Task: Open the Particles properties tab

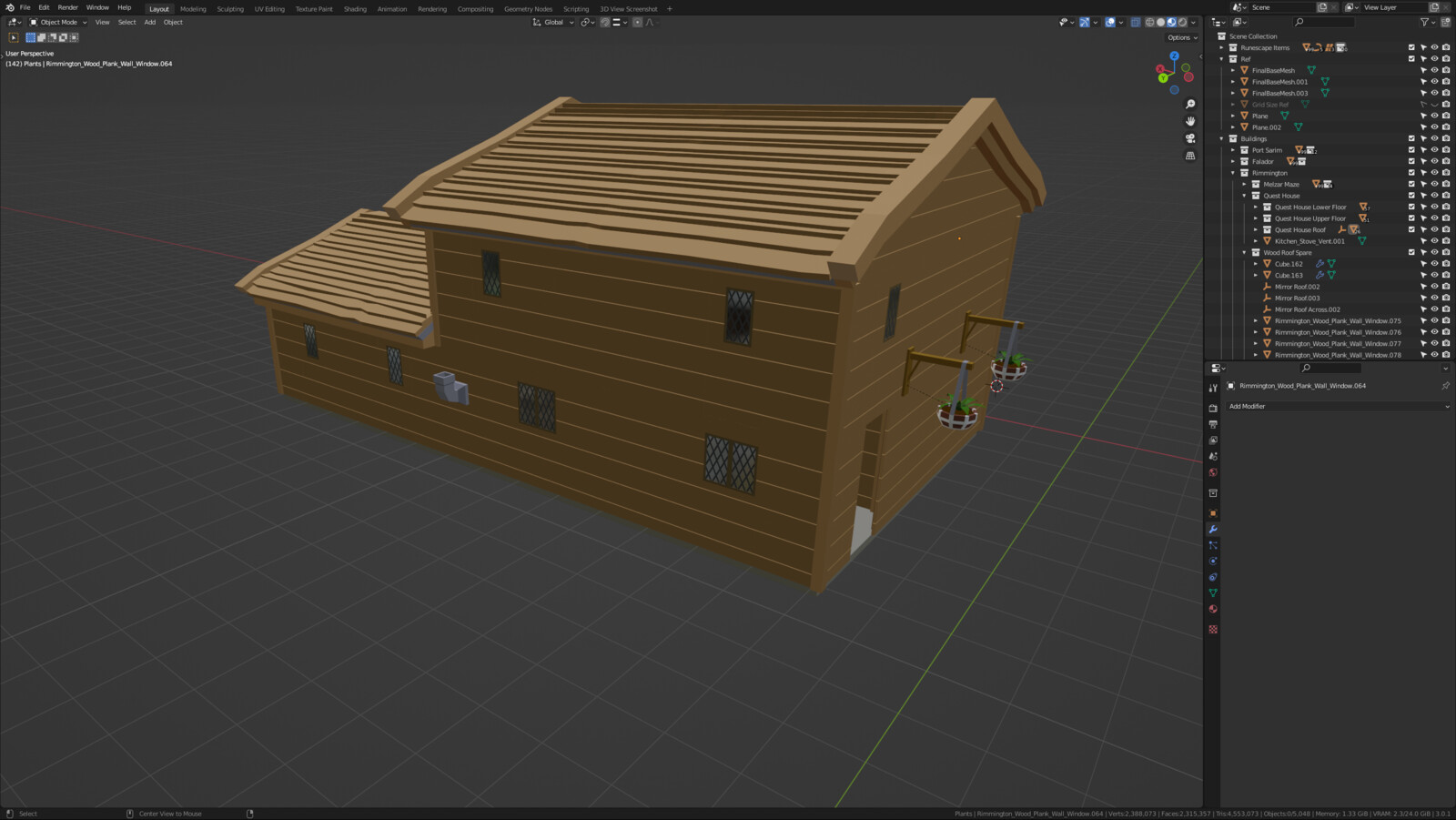Action: [x=1213, y=545]
